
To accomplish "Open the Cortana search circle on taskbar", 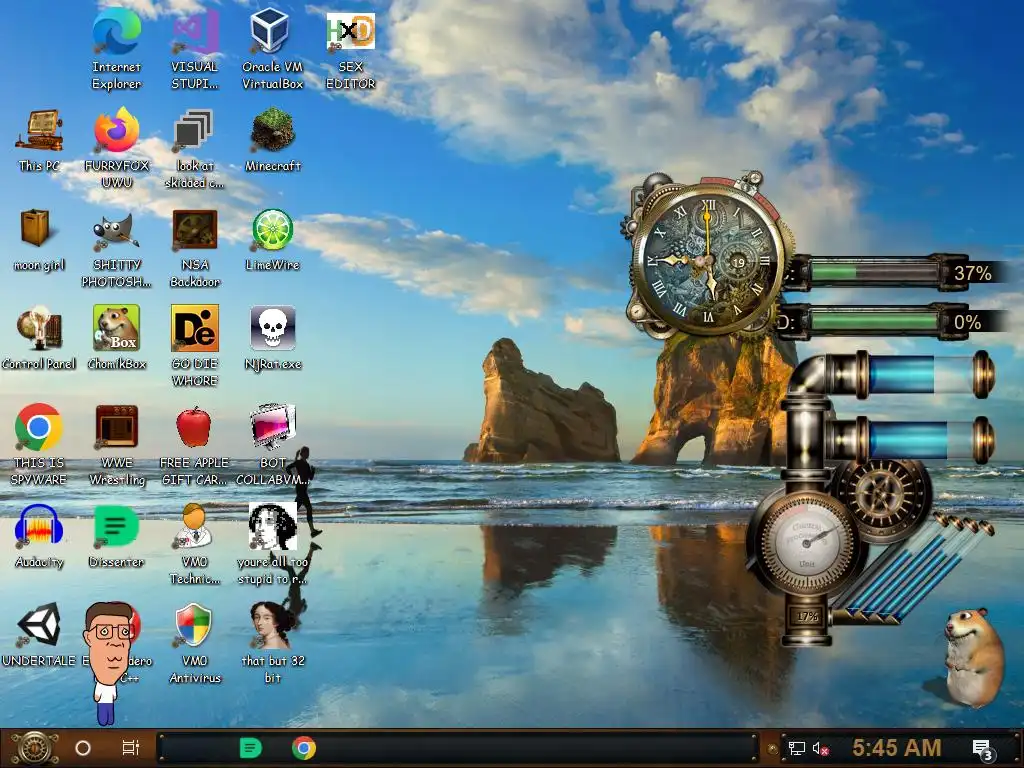I will pos(83,748).
